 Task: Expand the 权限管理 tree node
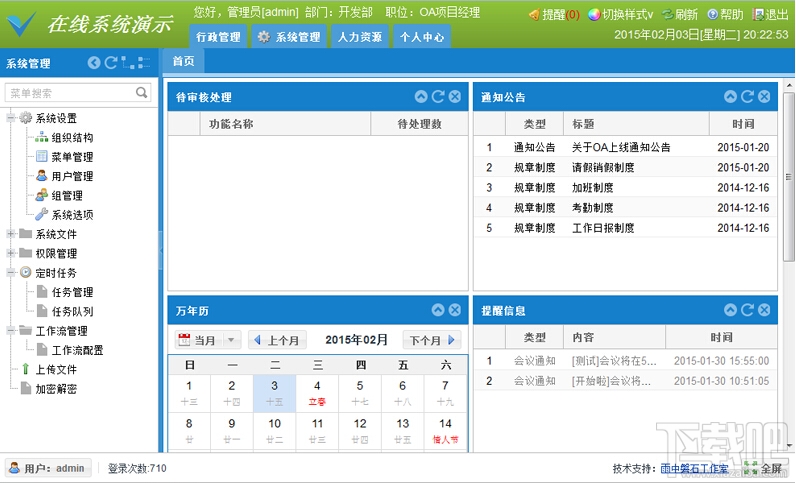pos(10,253)
